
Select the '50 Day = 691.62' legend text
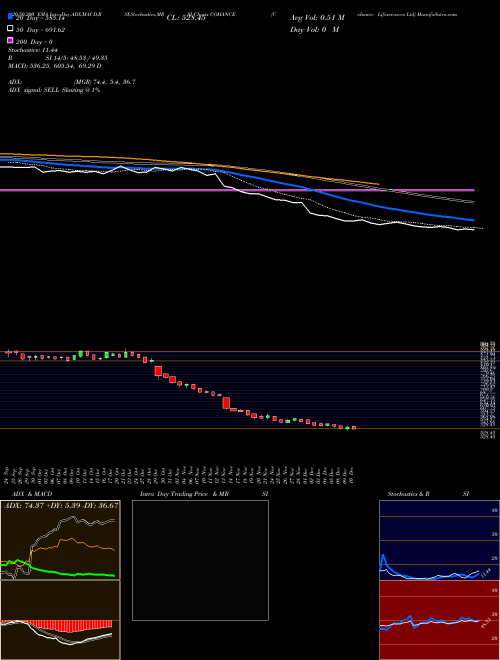(x=40, y=30)
